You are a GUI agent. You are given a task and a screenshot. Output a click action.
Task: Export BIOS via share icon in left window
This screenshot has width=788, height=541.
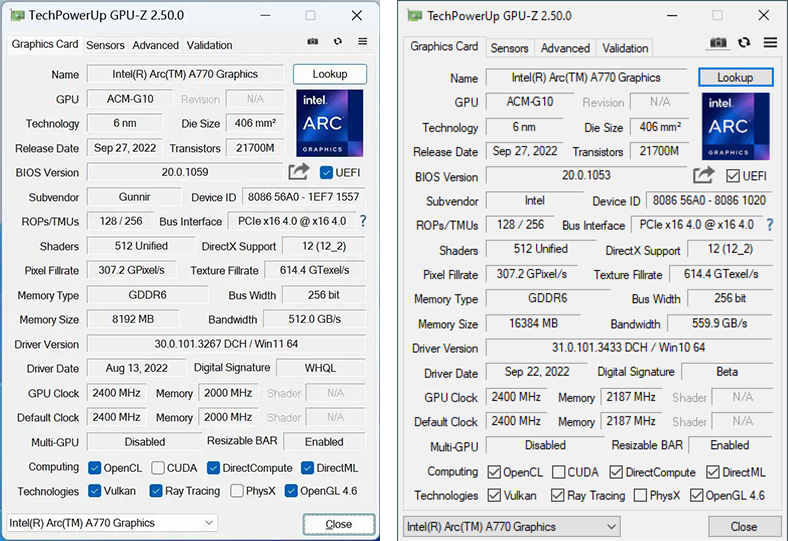pos(299,172)
